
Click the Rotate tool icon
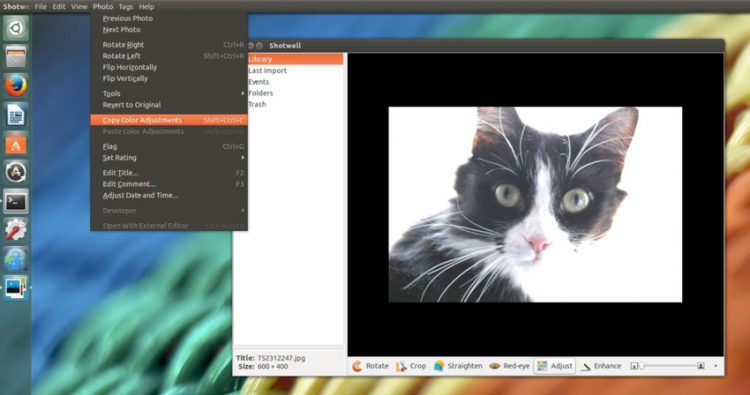357,366
